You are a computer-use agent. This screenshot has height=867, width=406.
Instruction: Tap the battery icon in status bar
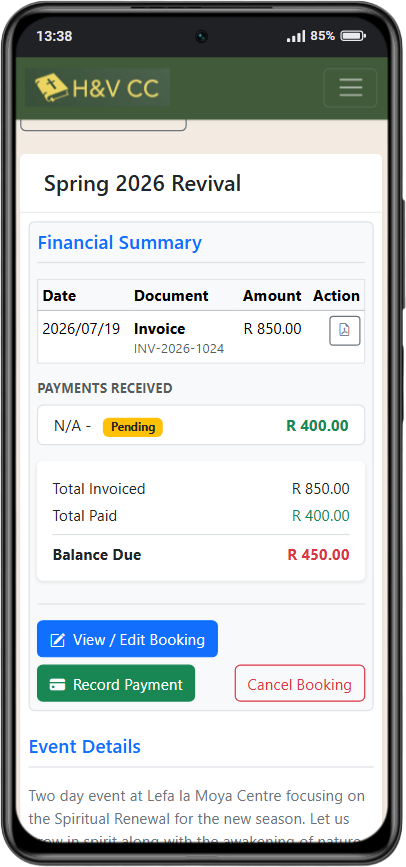[x=353, y=36]
